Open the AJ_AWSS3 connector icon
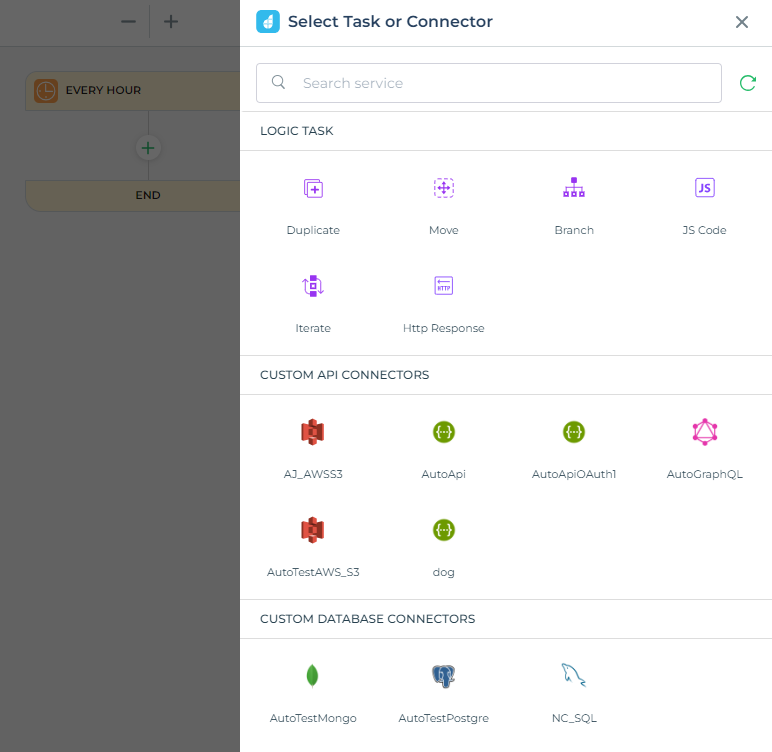Screen dimensions: 772x752 pos(313,432)
